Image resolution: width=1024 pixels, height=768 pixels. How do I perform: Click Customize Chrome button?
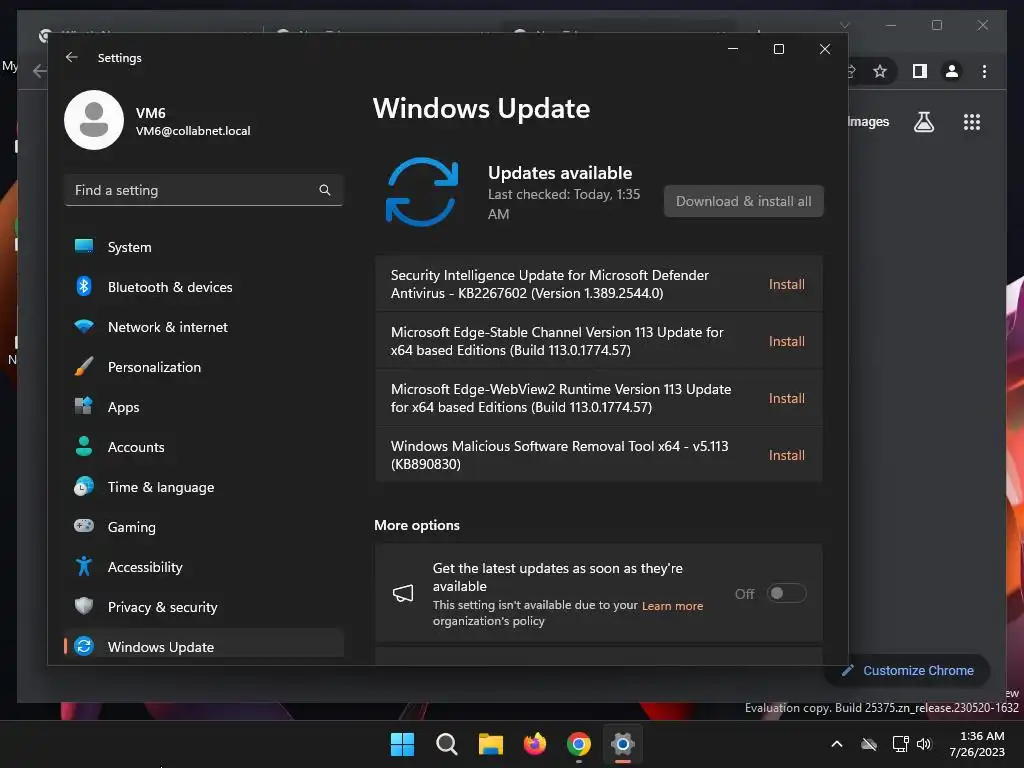point(908,671)
